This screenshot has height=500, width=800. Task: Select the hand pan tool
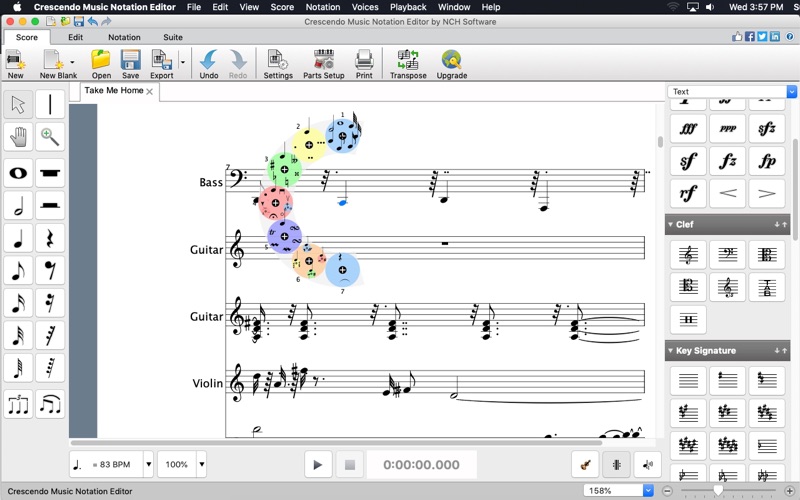click(x=18, y=137)
